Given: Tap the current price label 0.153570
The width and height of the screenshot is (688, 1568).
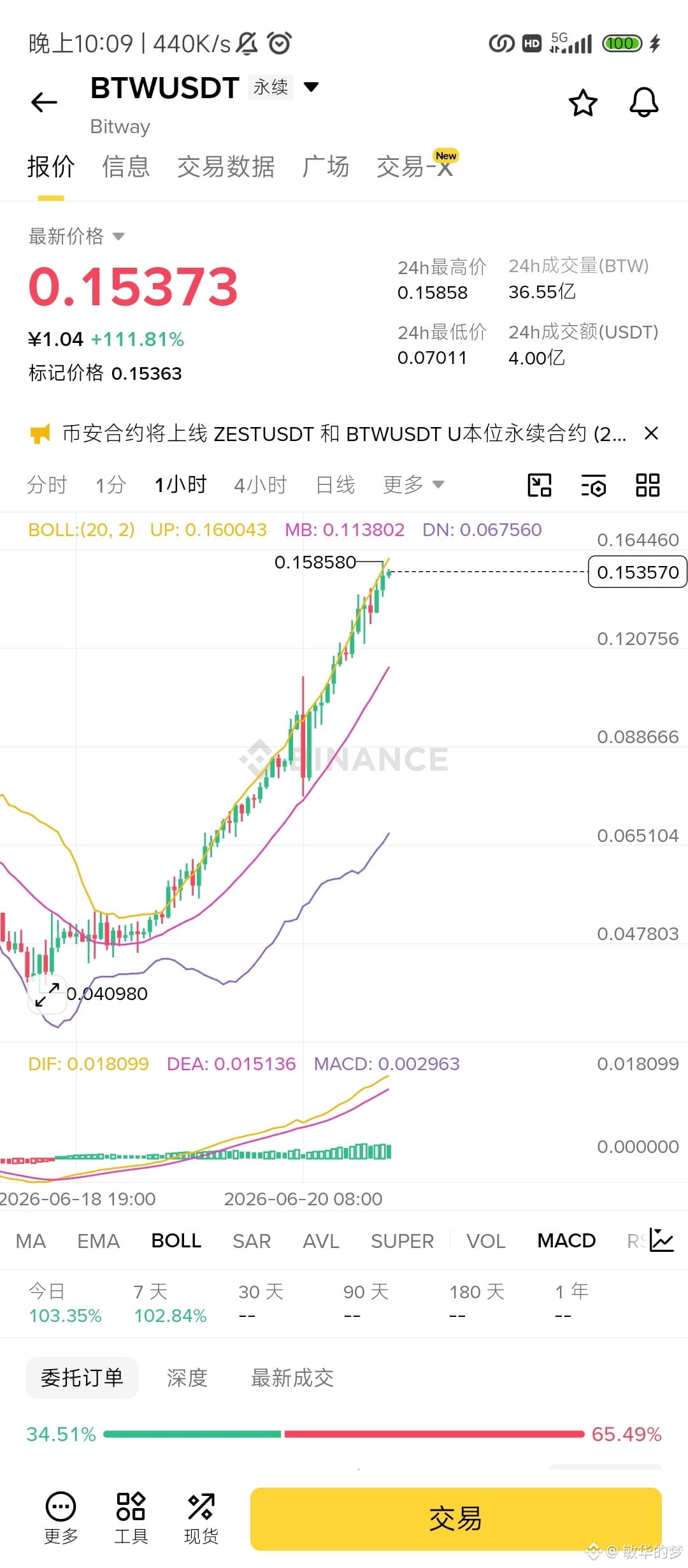Looking at the screenshot, I should coord(638,572).
